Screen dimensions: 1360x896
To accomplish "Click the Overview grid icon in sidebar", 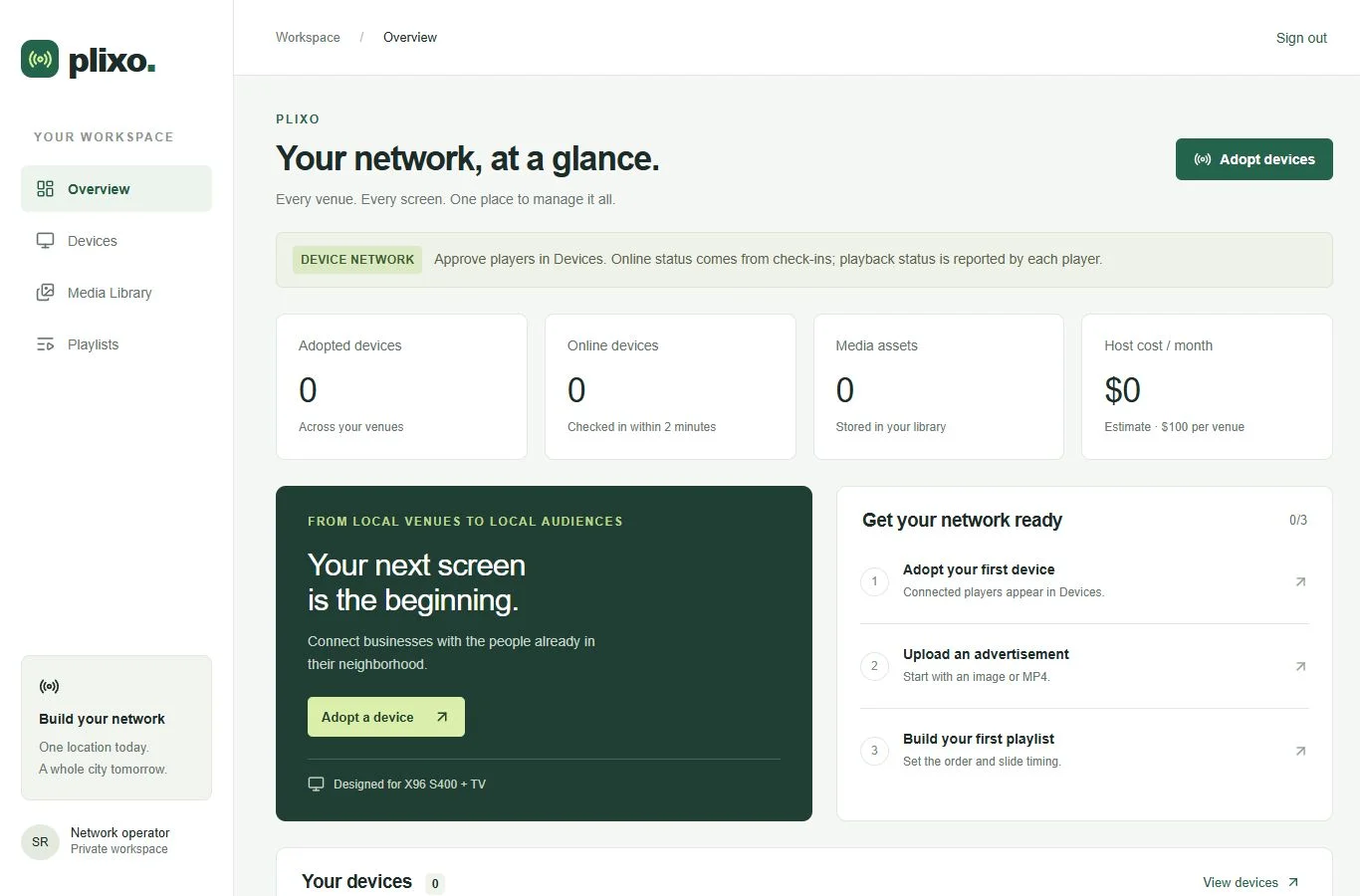I will [x=45, y=189].
